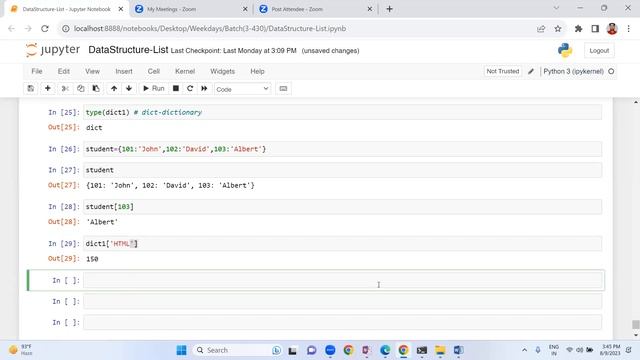The image size is (640, 360).
Task: Open the Terminal app from the taskbar
Action: (x=422, y=350)
